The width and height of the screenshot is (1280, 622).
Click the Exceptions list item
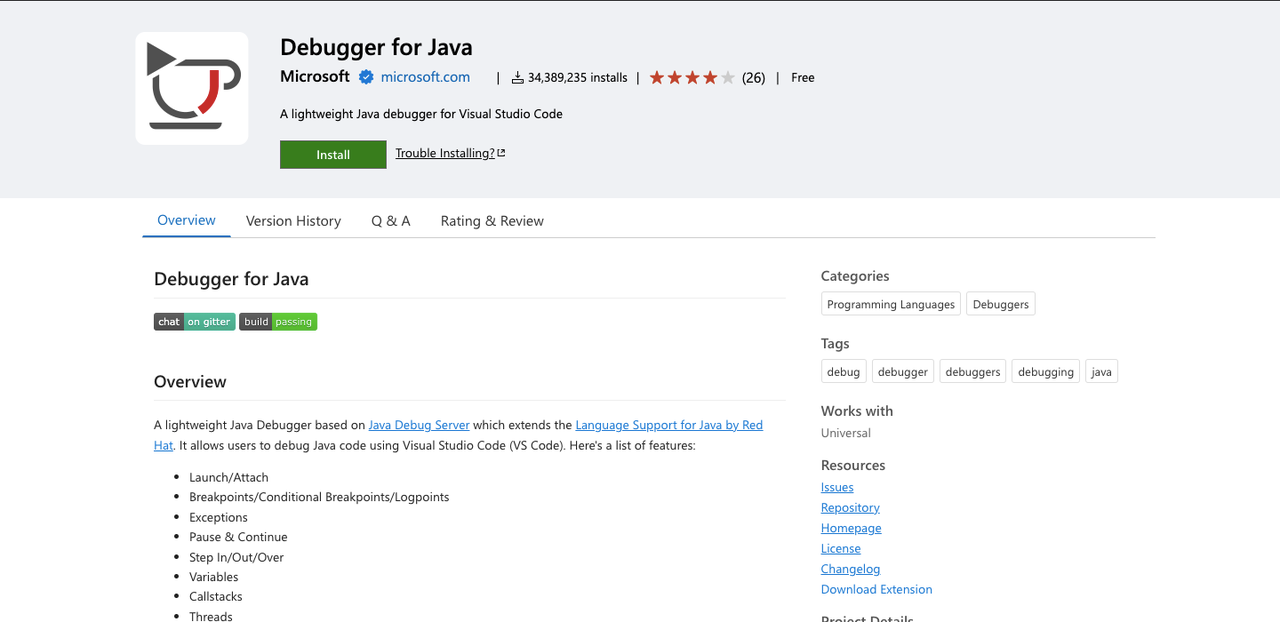tap(218, 517)
